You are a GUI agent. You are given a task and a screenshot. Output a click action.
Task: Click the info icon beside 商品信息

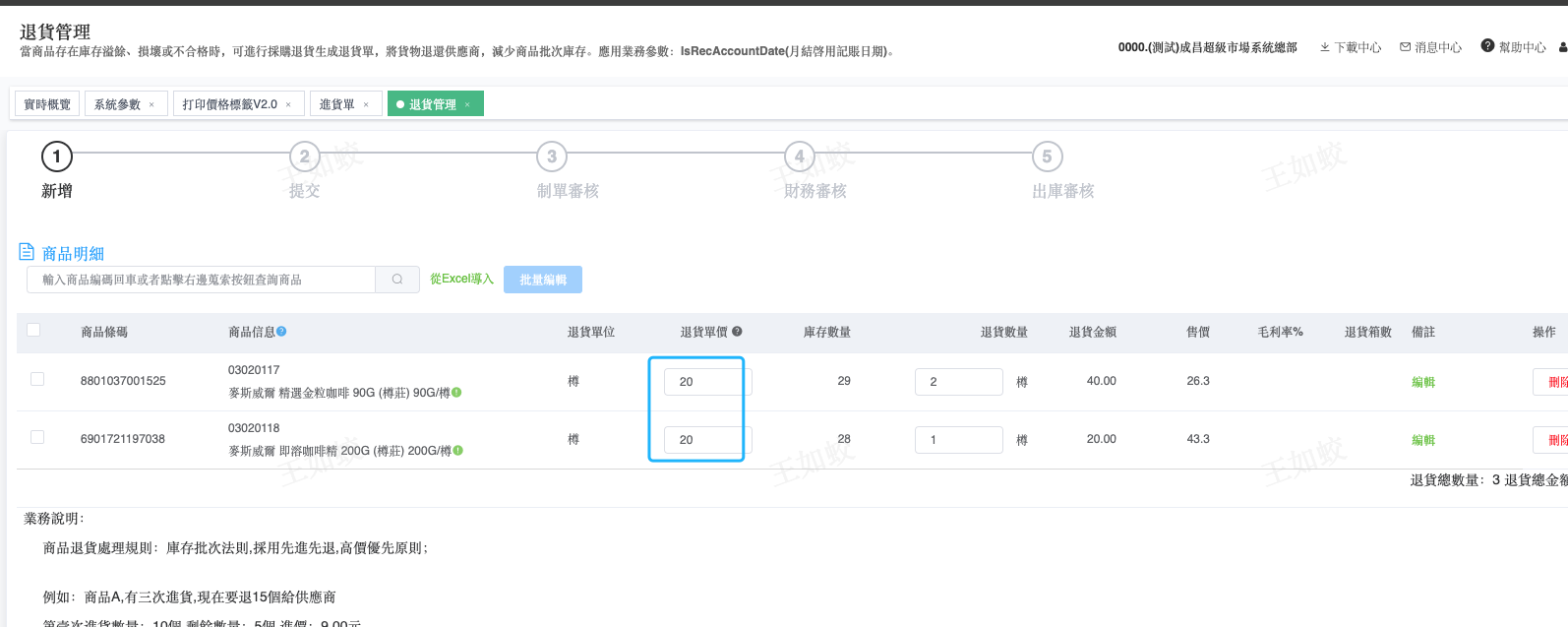tap(281, 332)
